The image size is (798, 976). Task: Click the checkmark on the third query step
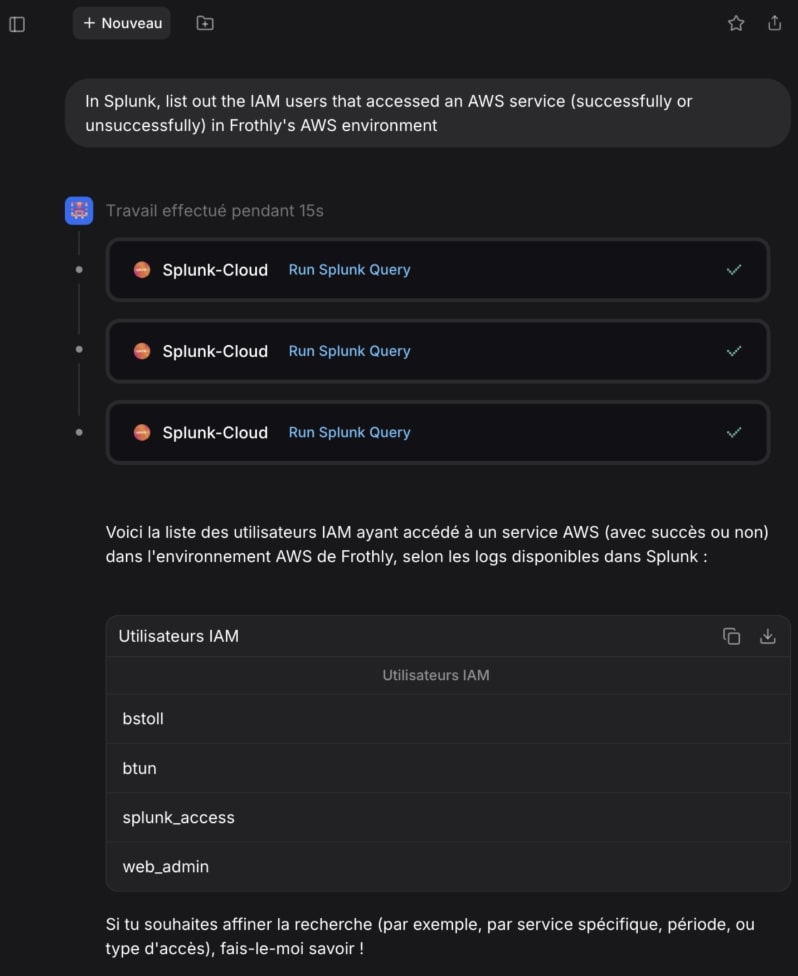tap(734, 433)
